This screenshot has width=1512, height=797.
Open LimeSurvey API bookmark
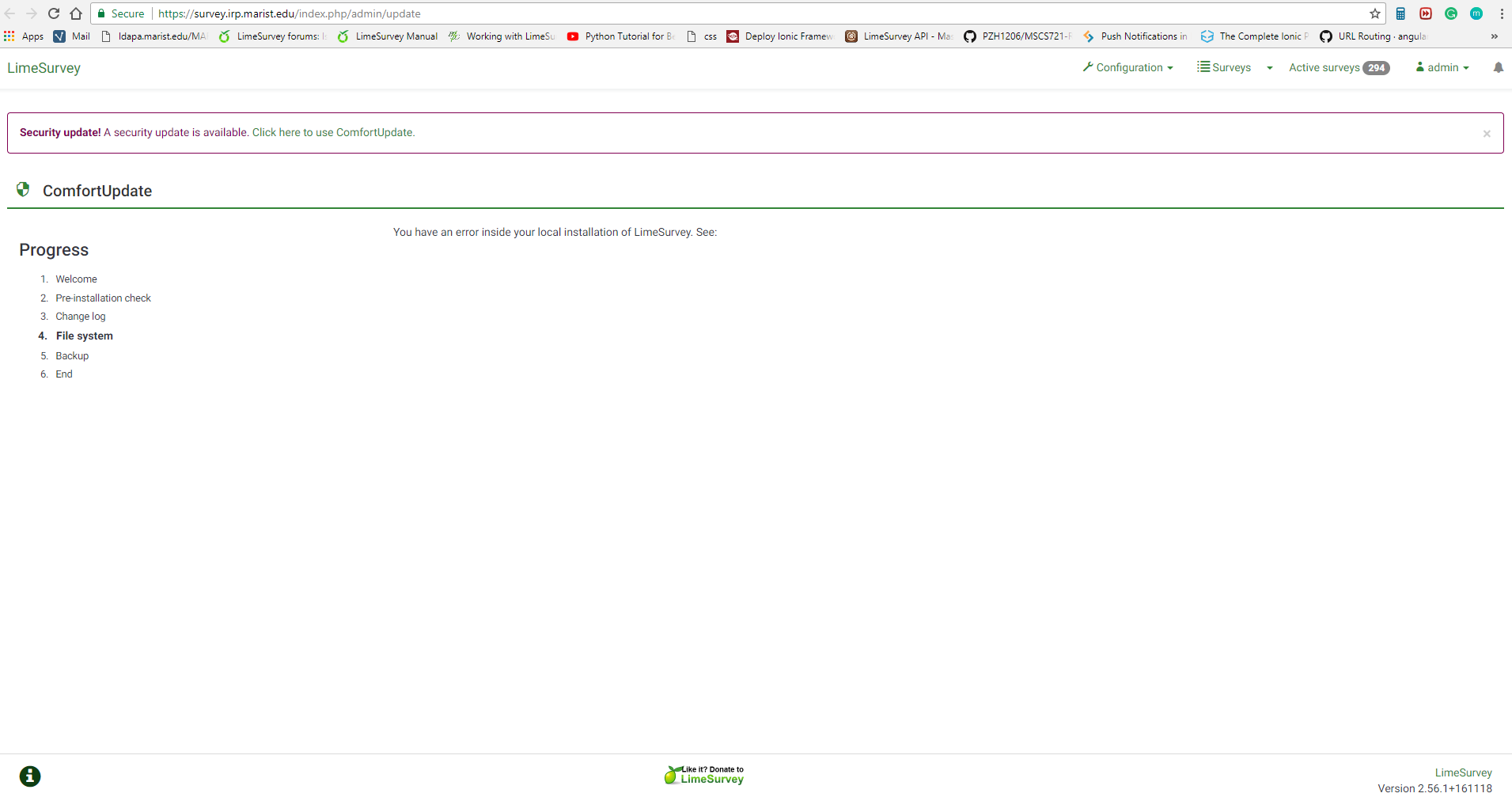point(899,36)
